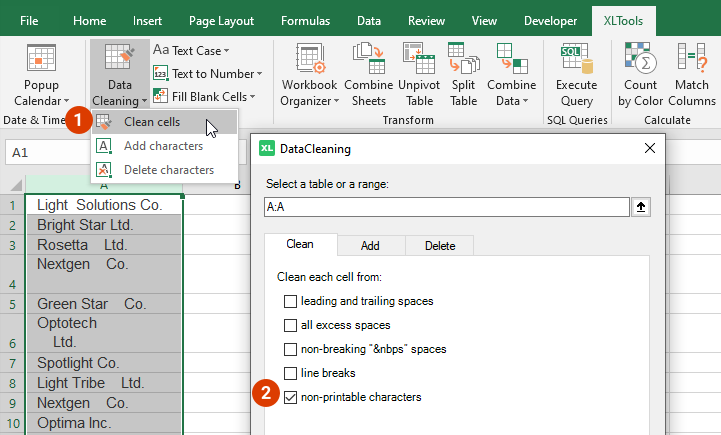Screen dimensions: 721x435
Task: Click the Data Cleaning icon
Action: click(120, 57)
